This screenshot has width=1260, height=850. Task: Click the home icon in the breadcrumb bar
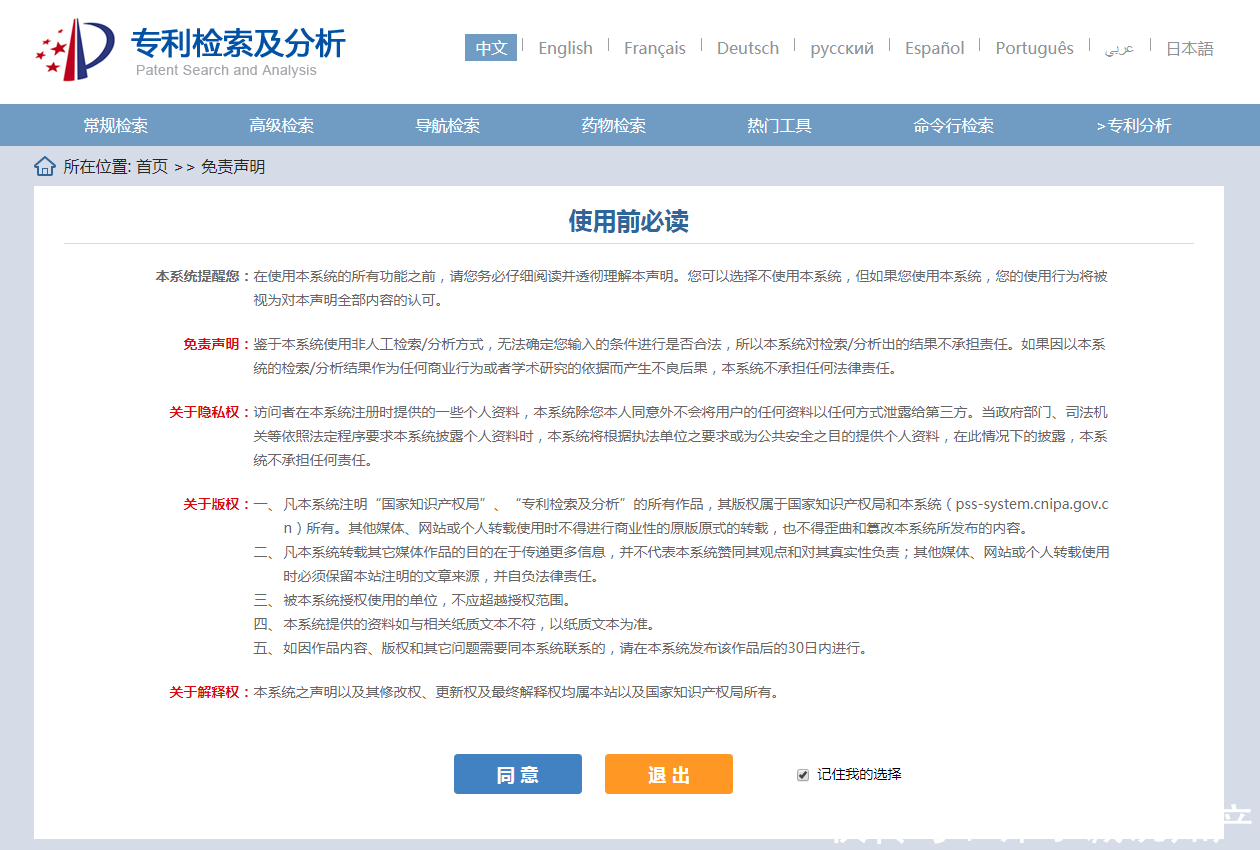tap(45, 166)
